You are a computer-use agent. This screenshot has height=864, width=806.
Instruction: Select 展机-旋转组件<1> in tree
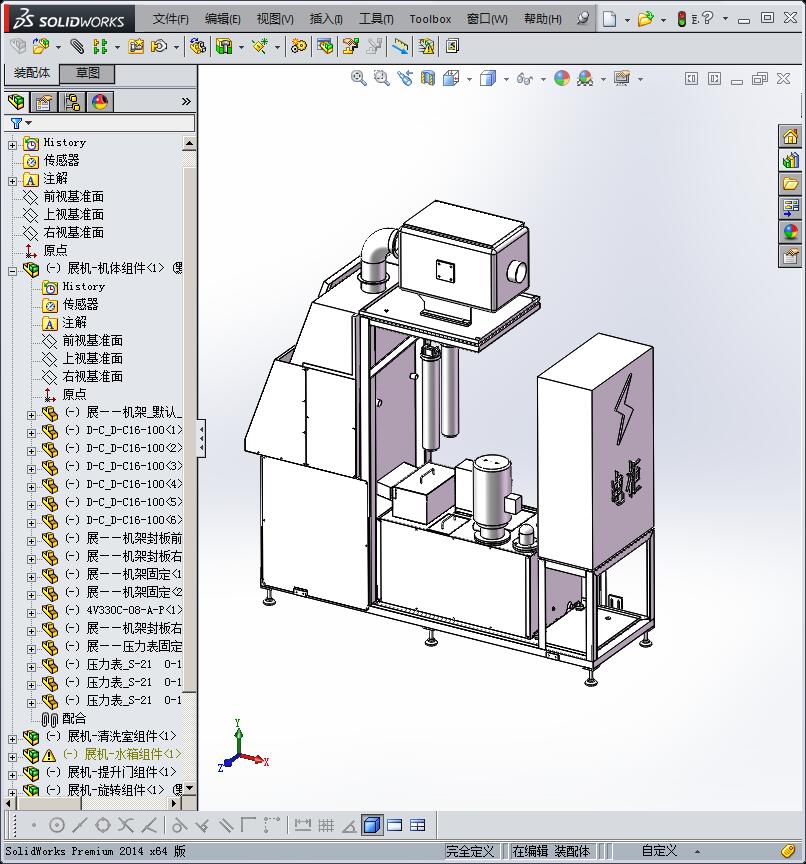pos(115,790)
